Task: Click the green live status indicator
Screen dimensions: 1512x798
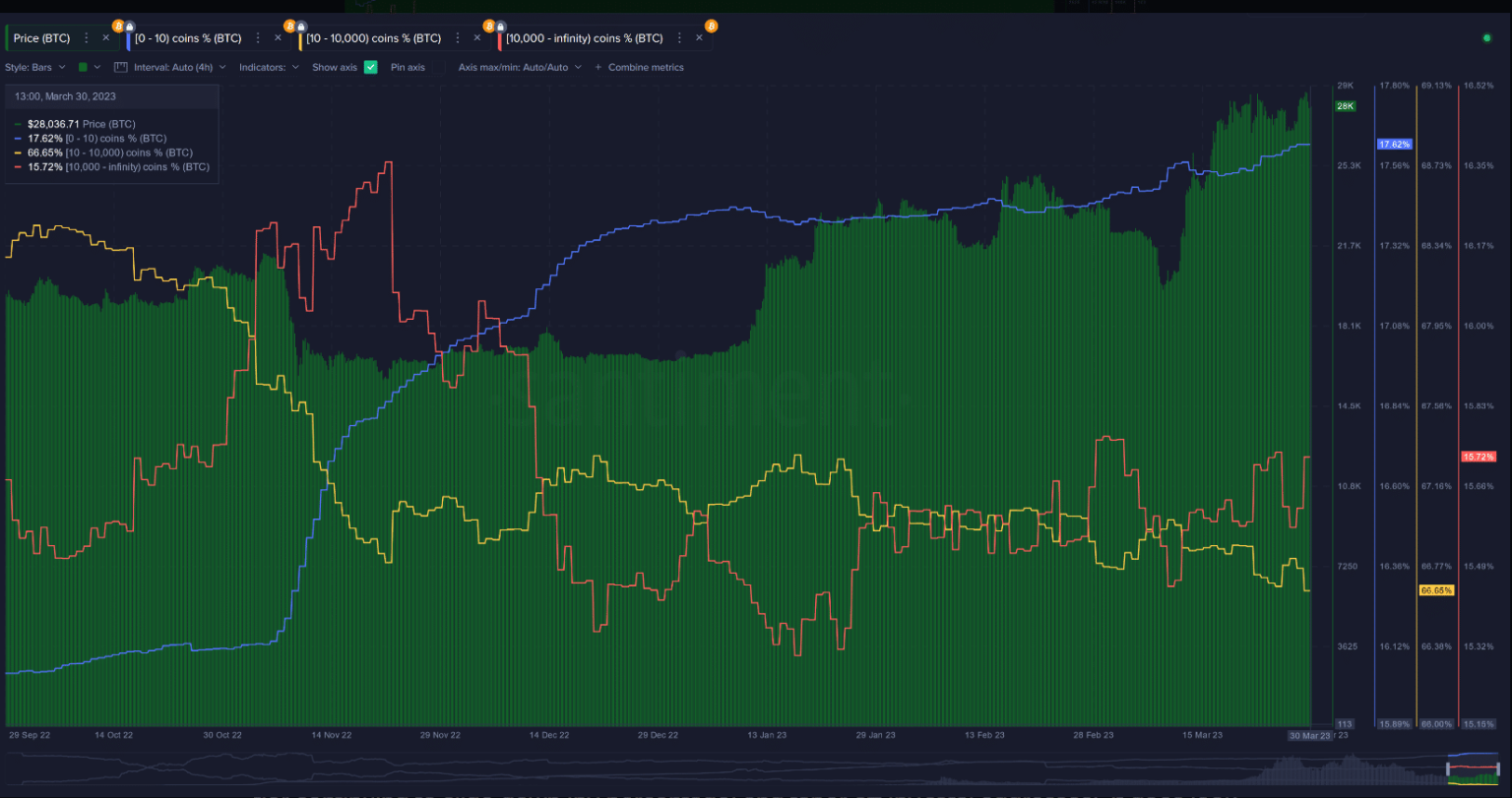Action: click(x=1486, y=38)
